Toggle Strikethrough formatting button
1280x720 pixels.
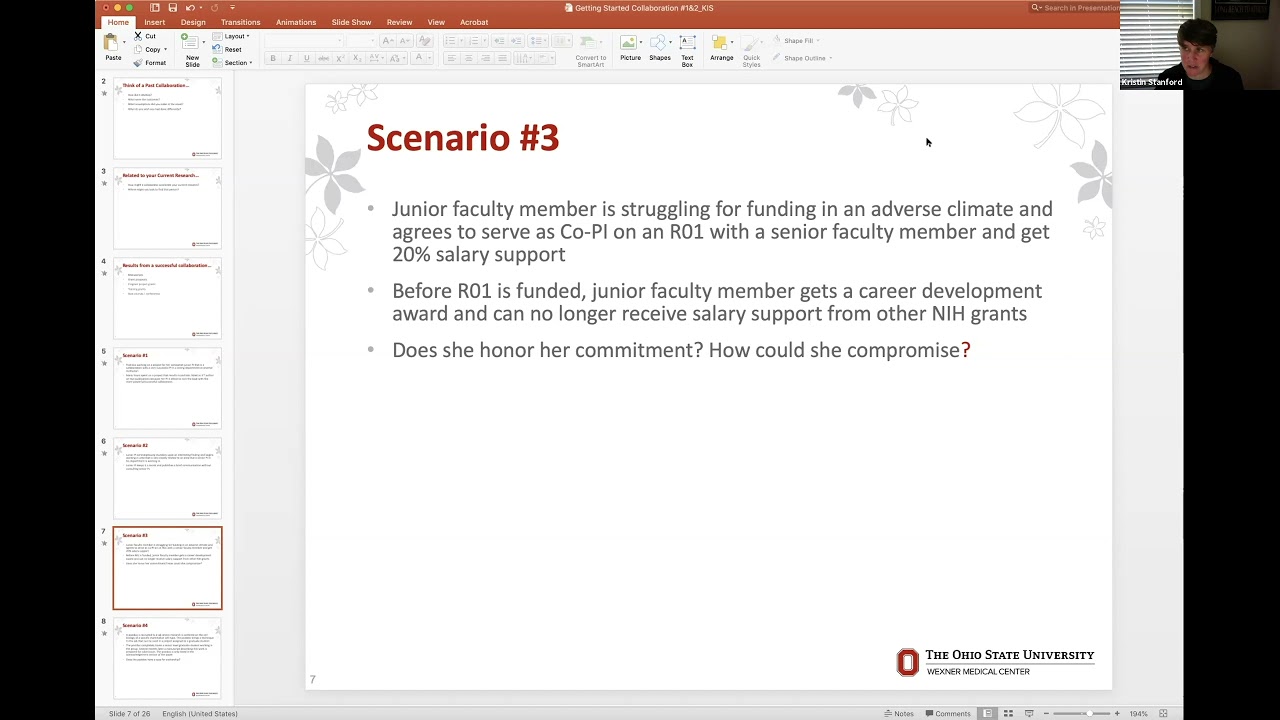point(322,58)
